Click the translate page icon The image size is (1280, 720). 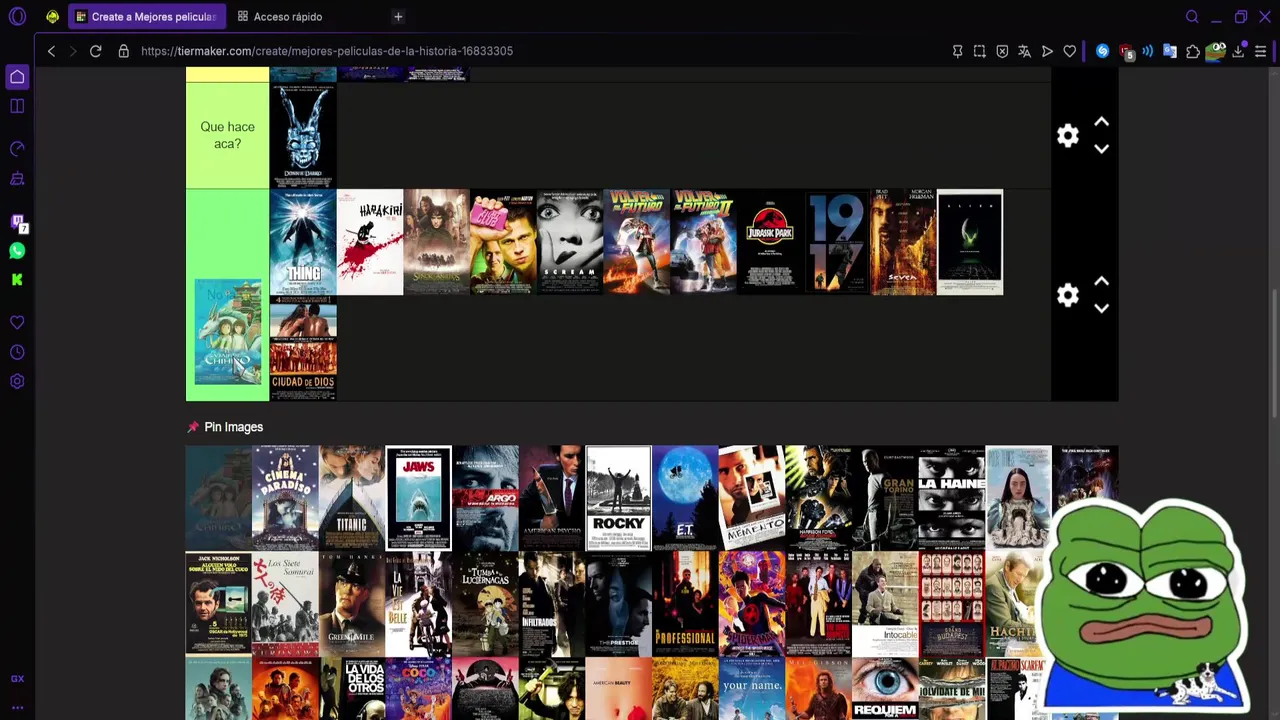coord(1024,51)
